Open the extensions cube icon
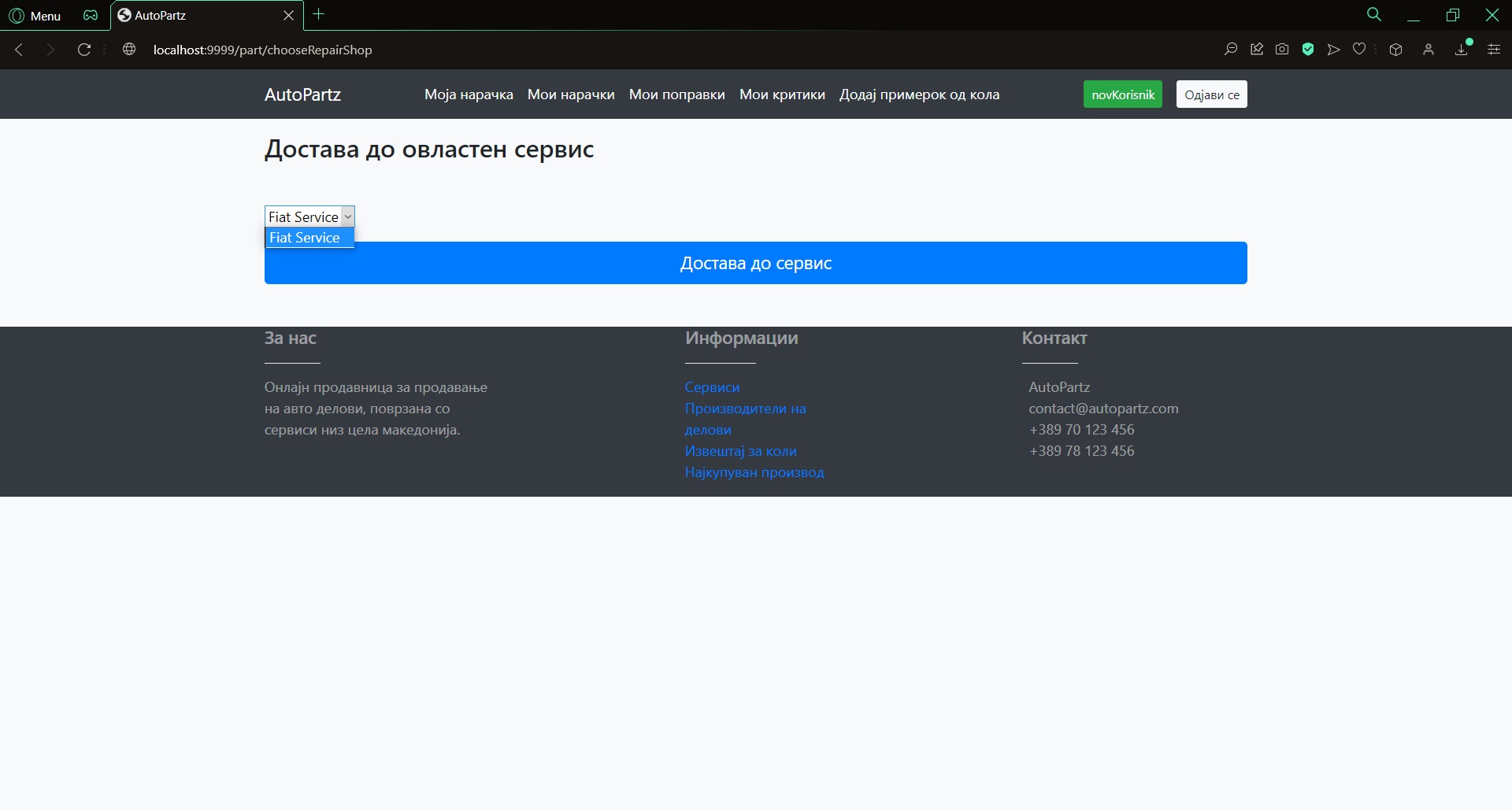Image resolution: width=1512 pixels, height=810 pixels. point(1395,50)
